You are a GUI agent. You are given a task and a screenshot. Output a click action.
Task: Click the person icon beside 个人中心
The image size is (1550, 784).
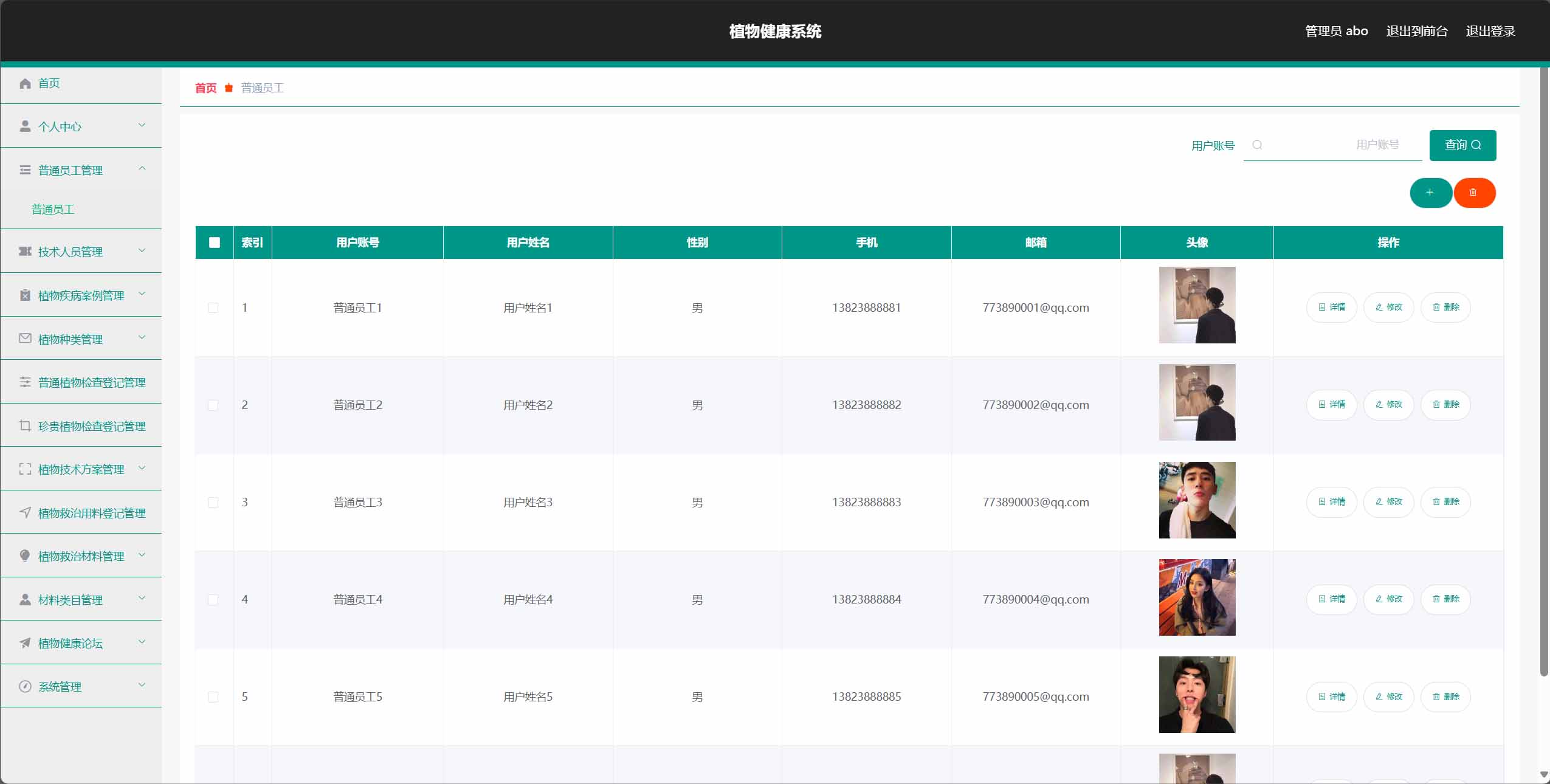(x=25, y=126)
